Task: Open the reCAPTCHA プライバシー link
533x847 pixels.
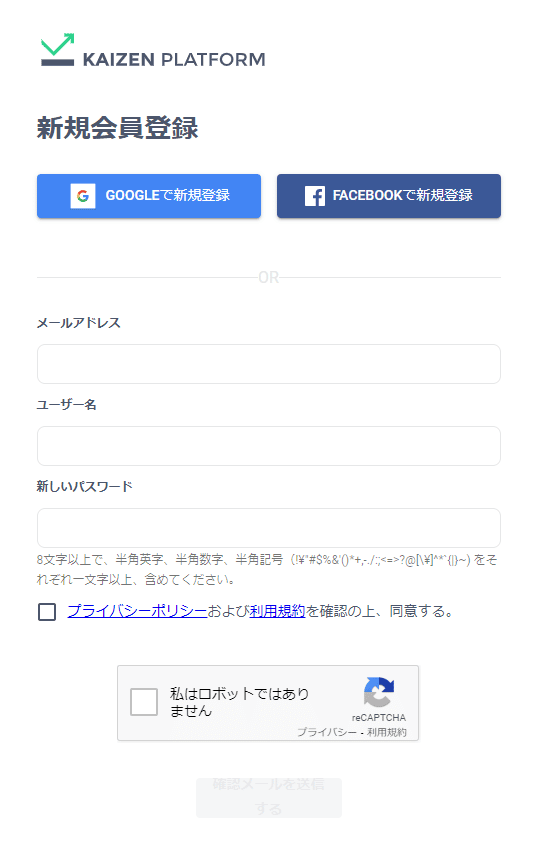Action: point(327,732)
